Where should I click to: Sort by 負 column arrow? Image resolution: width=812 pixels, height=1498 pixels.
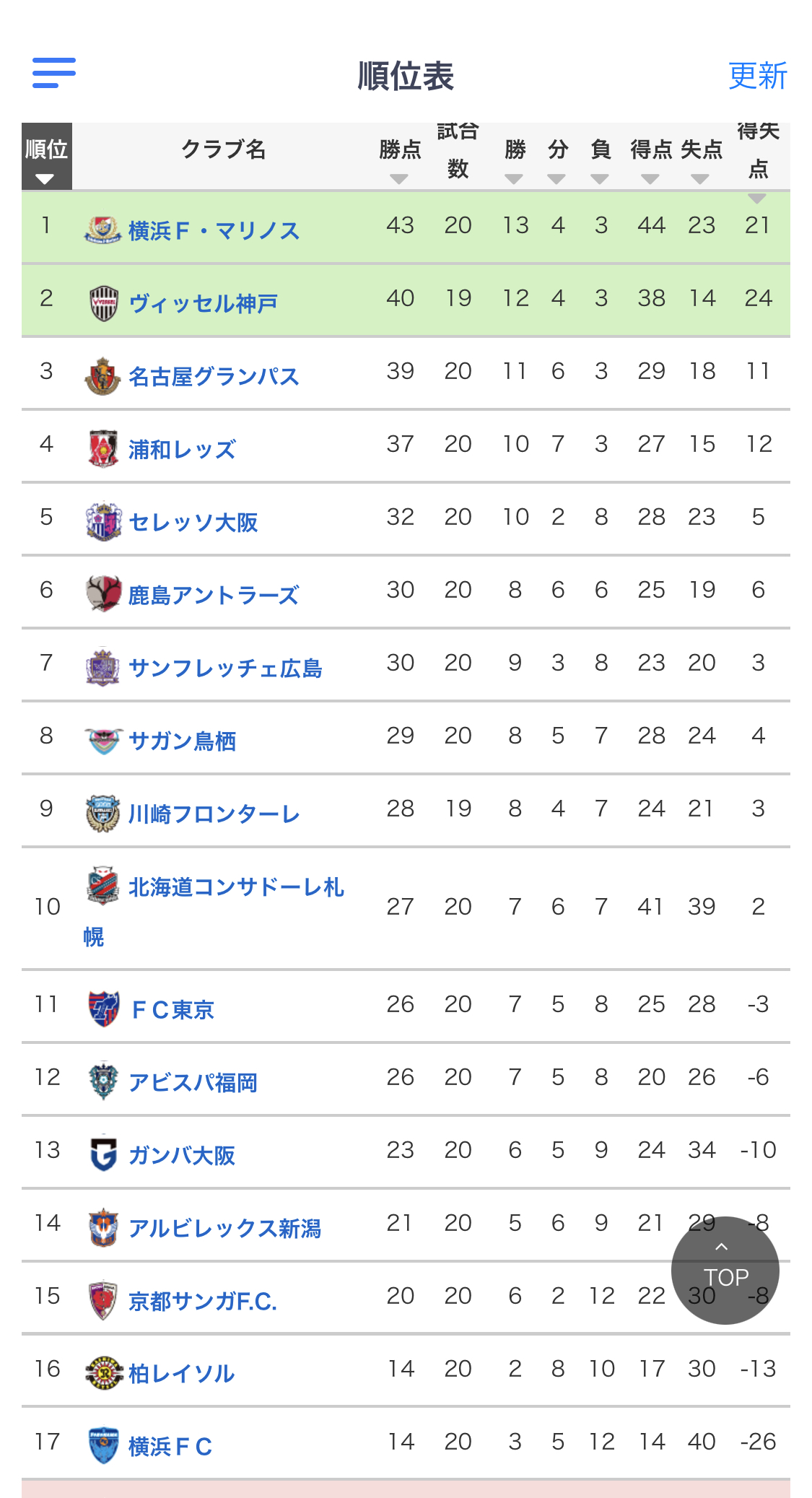[600, 178]
